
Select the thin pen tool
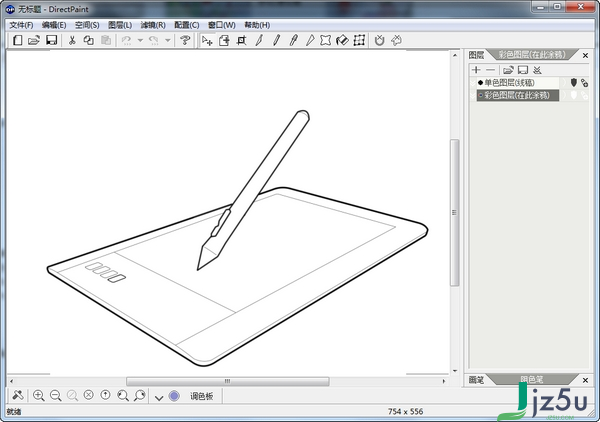[x=259, y=40]
